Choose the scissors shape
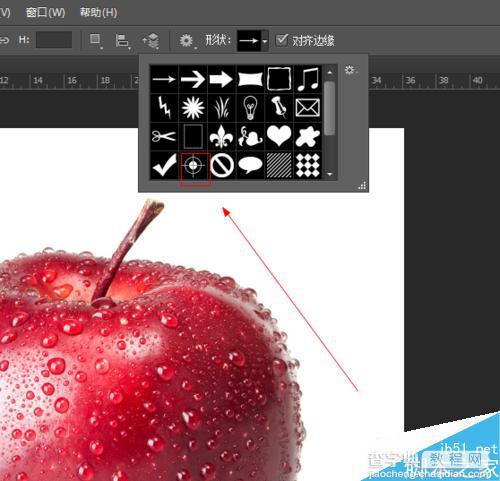The height and width of the screenshot is (481, 500). click(164, 136)
